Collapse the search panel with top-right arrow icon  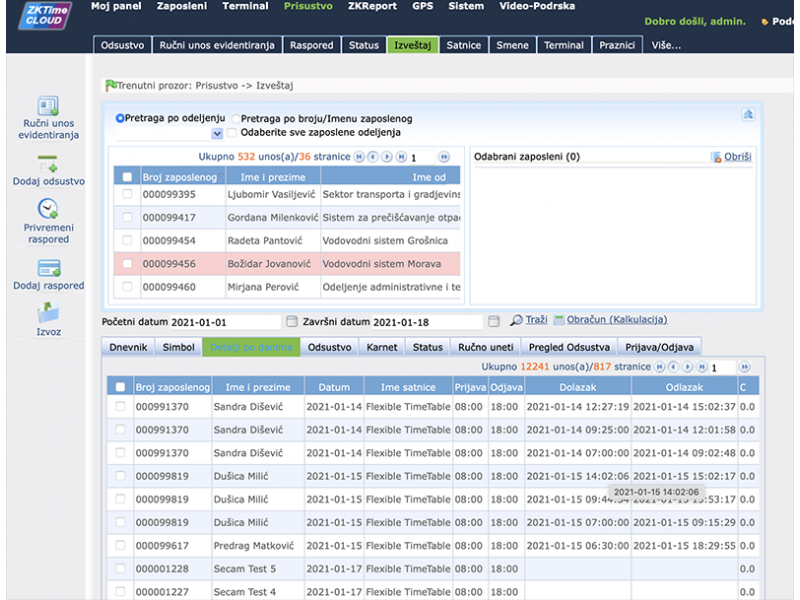[x=748, y=114]
